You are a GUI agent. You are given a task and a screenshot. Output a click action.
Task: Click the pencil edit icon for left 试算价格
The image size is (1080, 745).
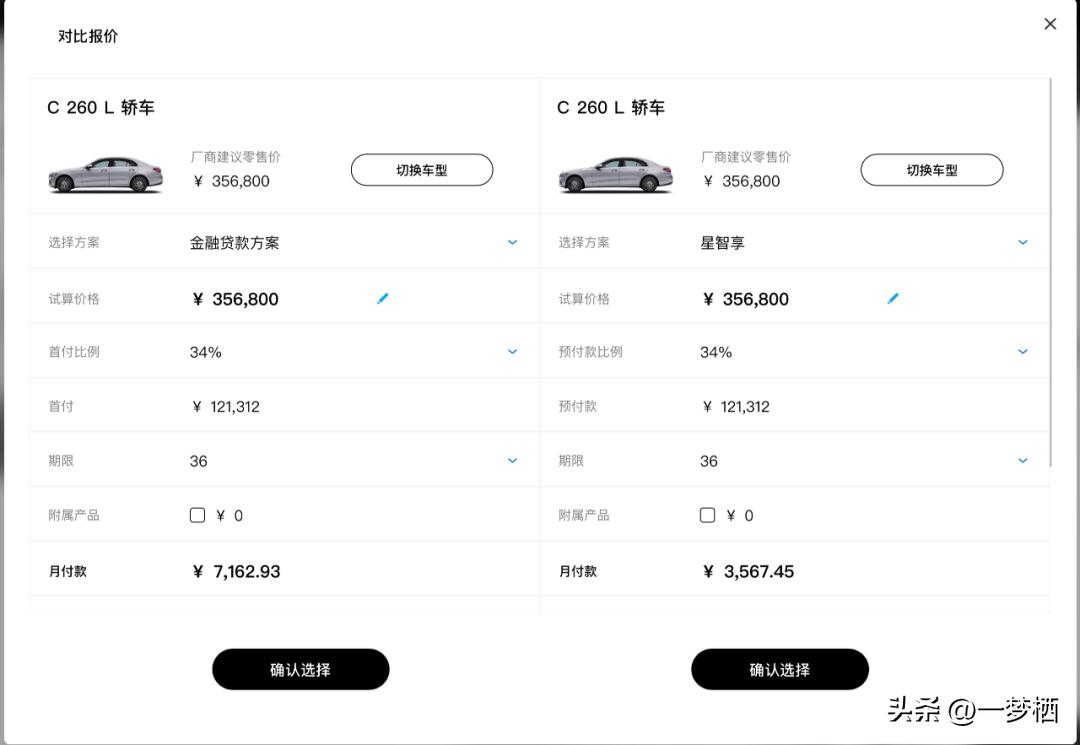pos(383,297)
